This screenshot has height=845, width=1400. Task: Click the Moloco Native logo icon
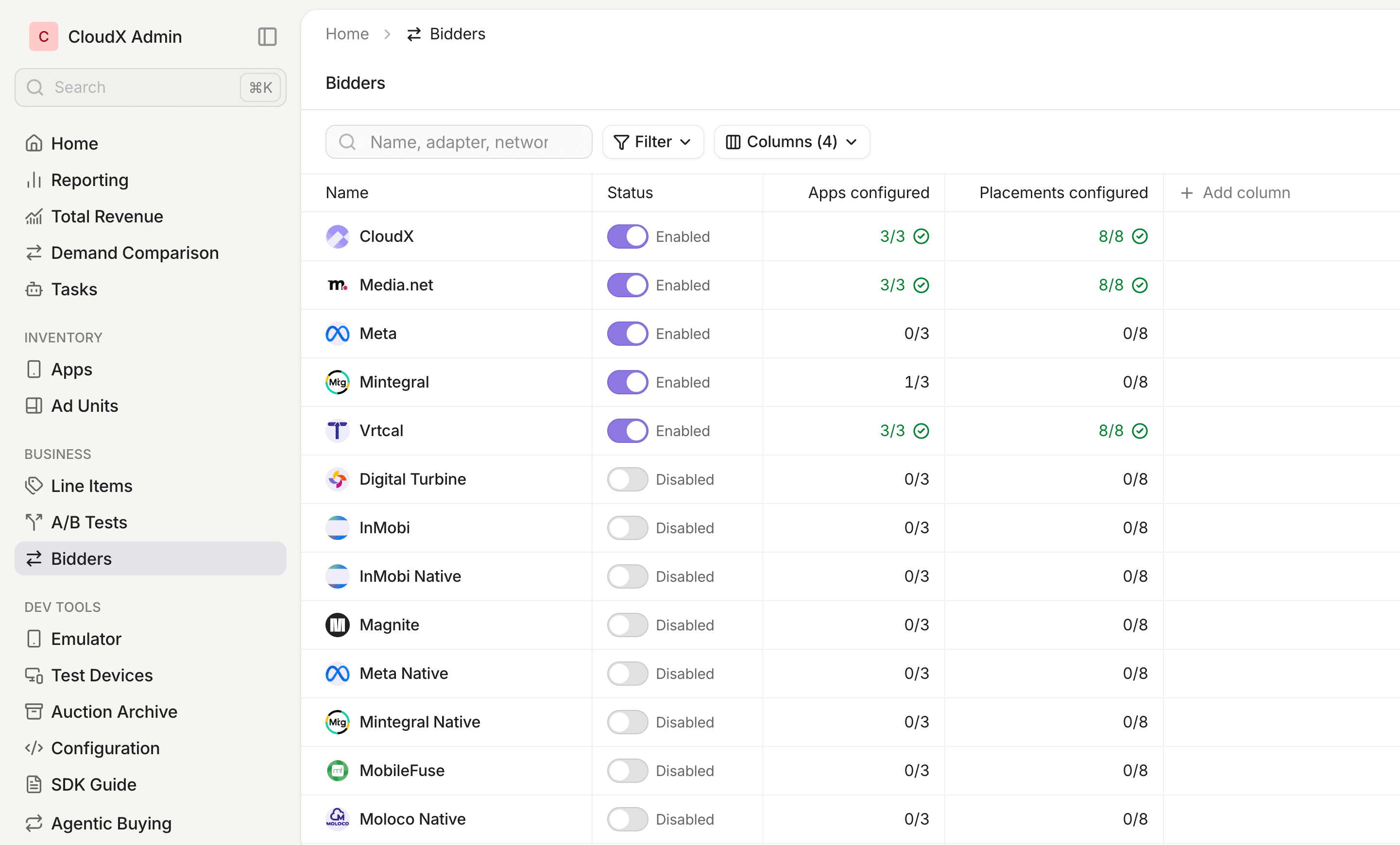(338, 819)
